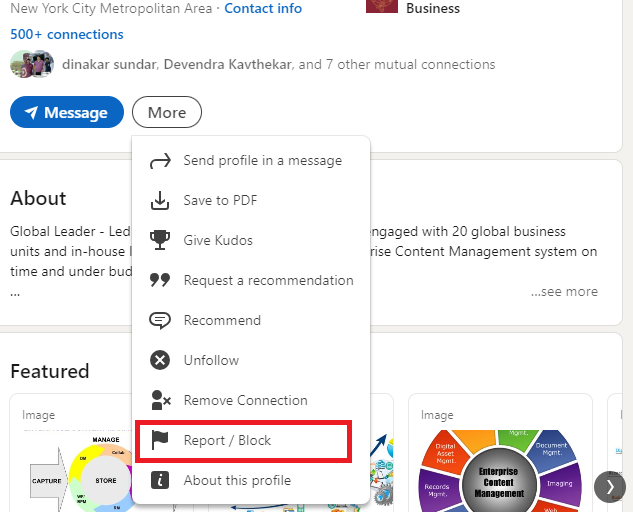Image resolution: width=633 pixels, height=512 pixels.
Task: Click the flag icon for Report / Block
Action: (160, 440)
